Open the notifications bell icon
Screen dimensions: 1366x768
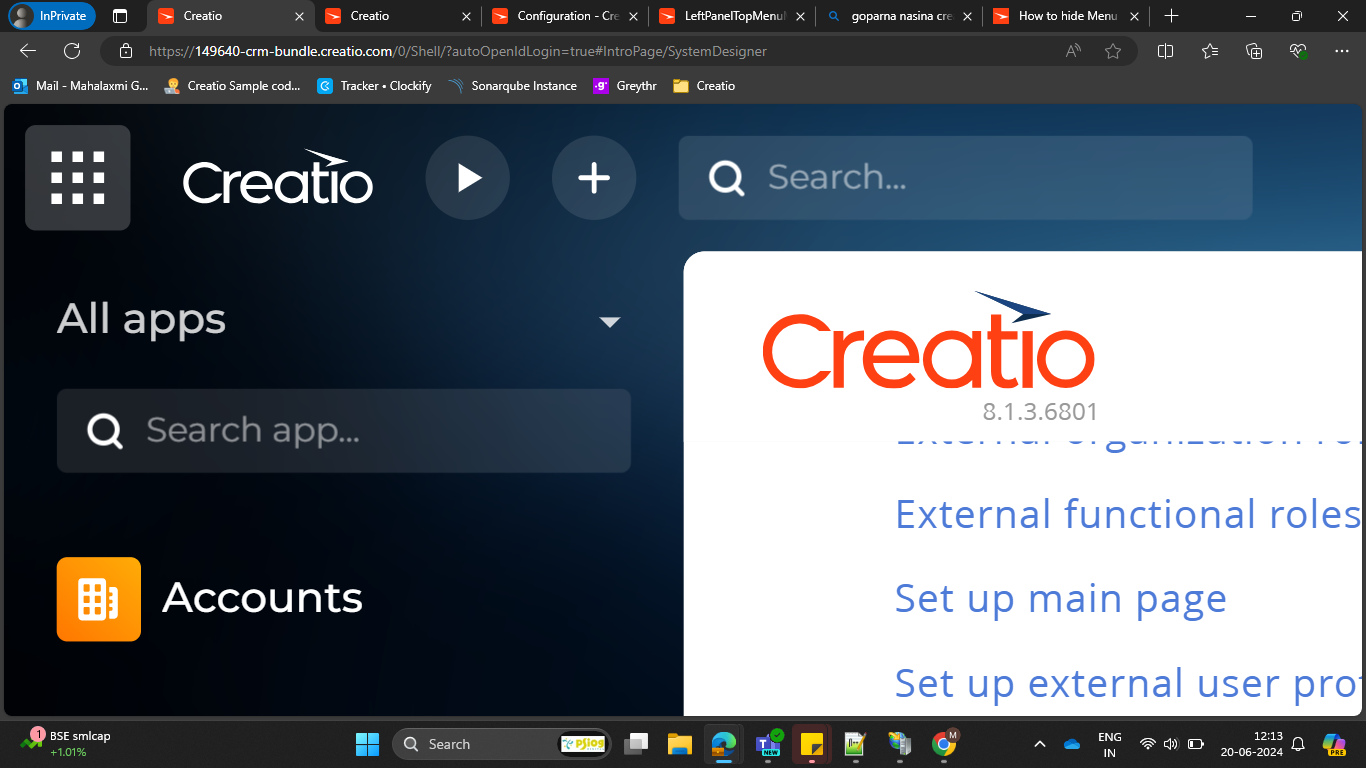coord(1298,744)
